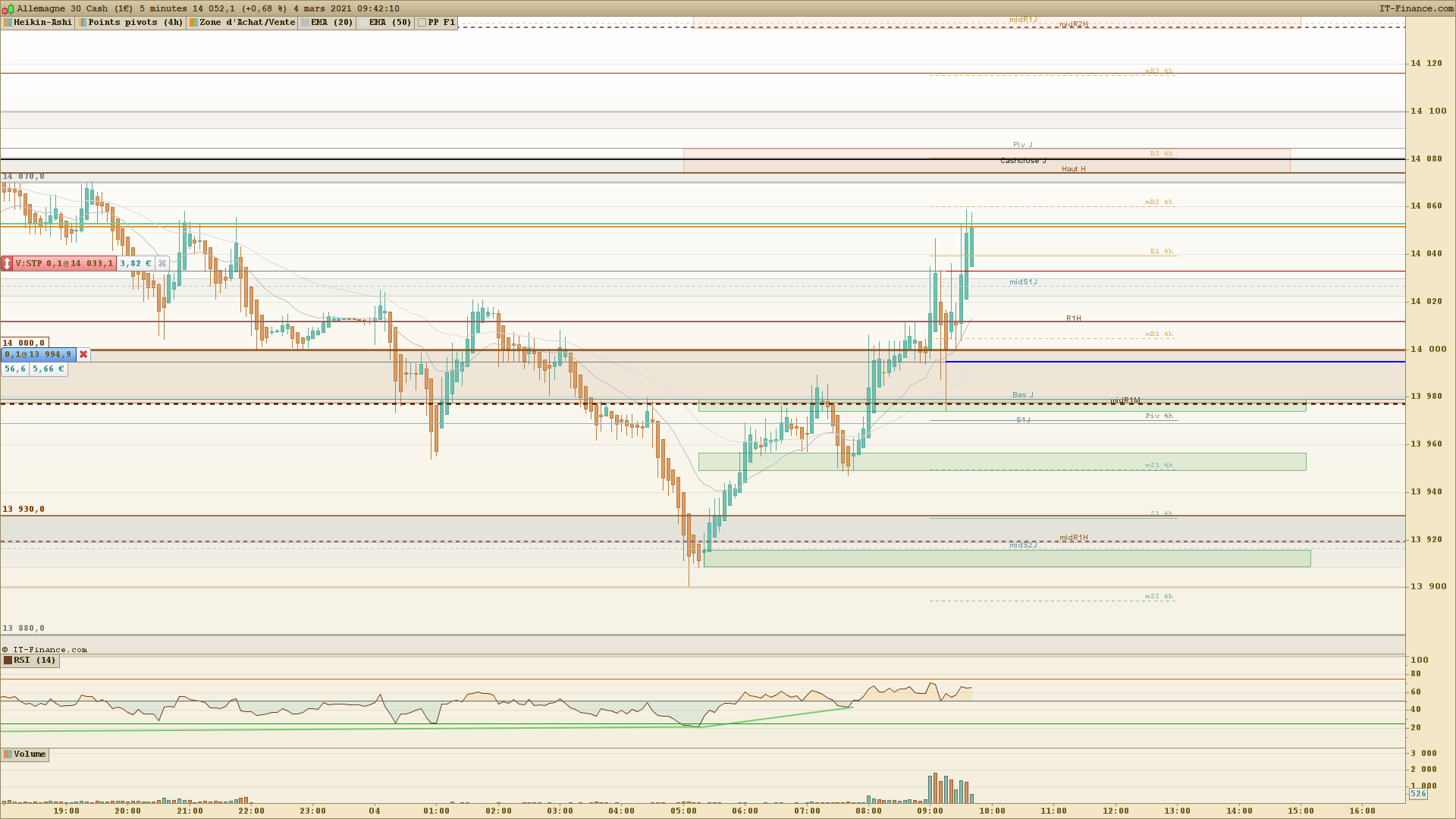
Task: Click the 14 000,0 price level label
Action: pyautogui.click(x=24, y=343)
